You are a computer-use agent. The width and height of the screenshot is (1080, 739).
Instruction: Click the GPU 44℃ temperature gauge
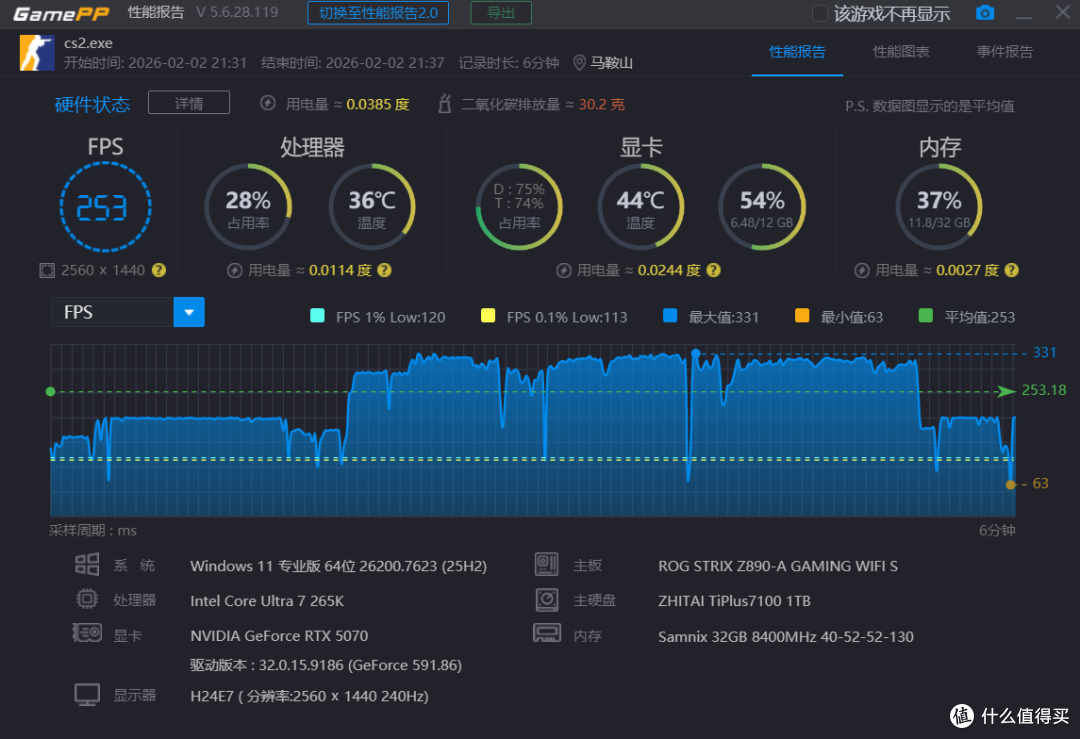[641, 207]
